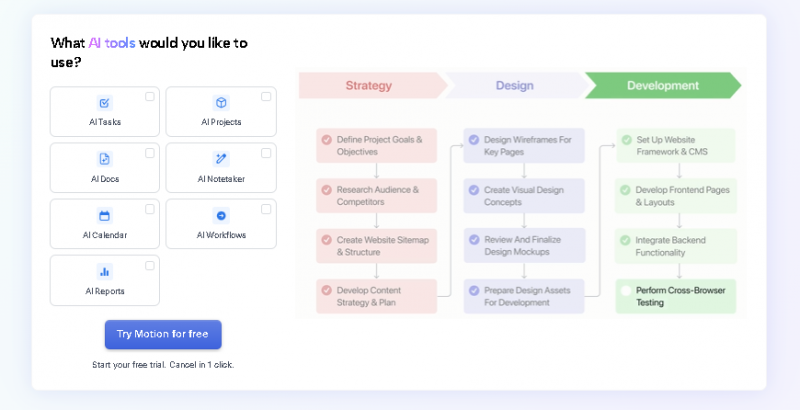
Task: Click the AI Projects cube icon
Action: tap(221, 103)
